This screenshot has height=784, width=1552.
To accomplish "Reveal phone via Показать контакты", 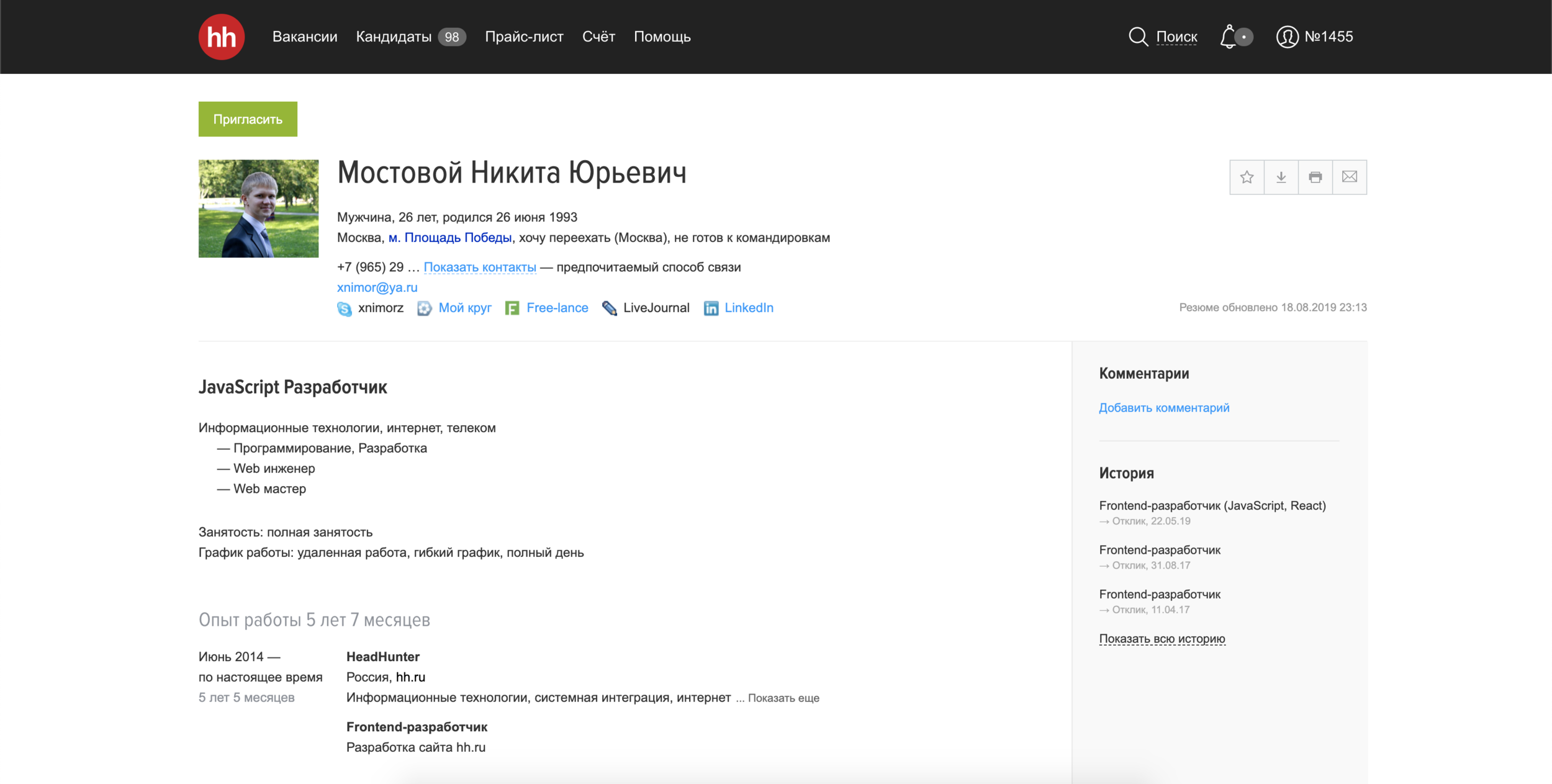I will click(479, 268).
